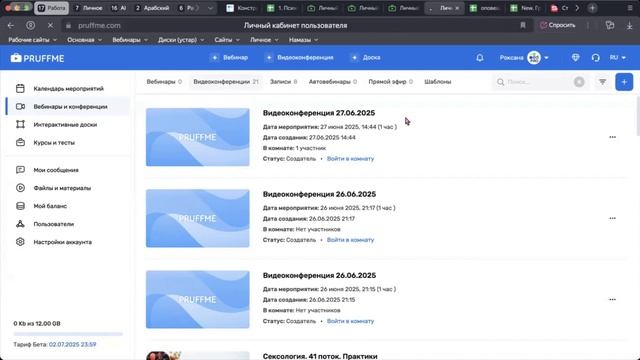Image resolution: width=640 pixels, height=360 pixels.
Task: Expand the Рабочие сайты bookmarks folder
Action: coord(33,40)
